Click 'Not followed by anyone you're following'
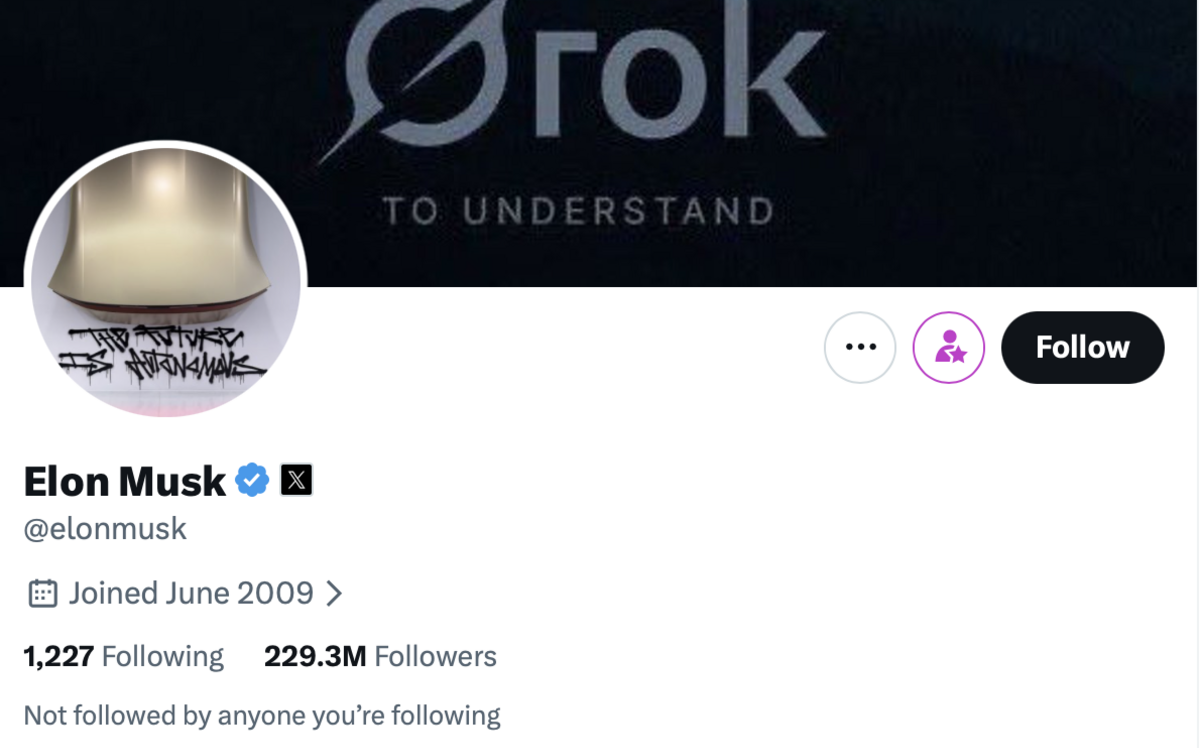Image resolution: width=1200 pixels, height=748 pixels. [261, 715]
